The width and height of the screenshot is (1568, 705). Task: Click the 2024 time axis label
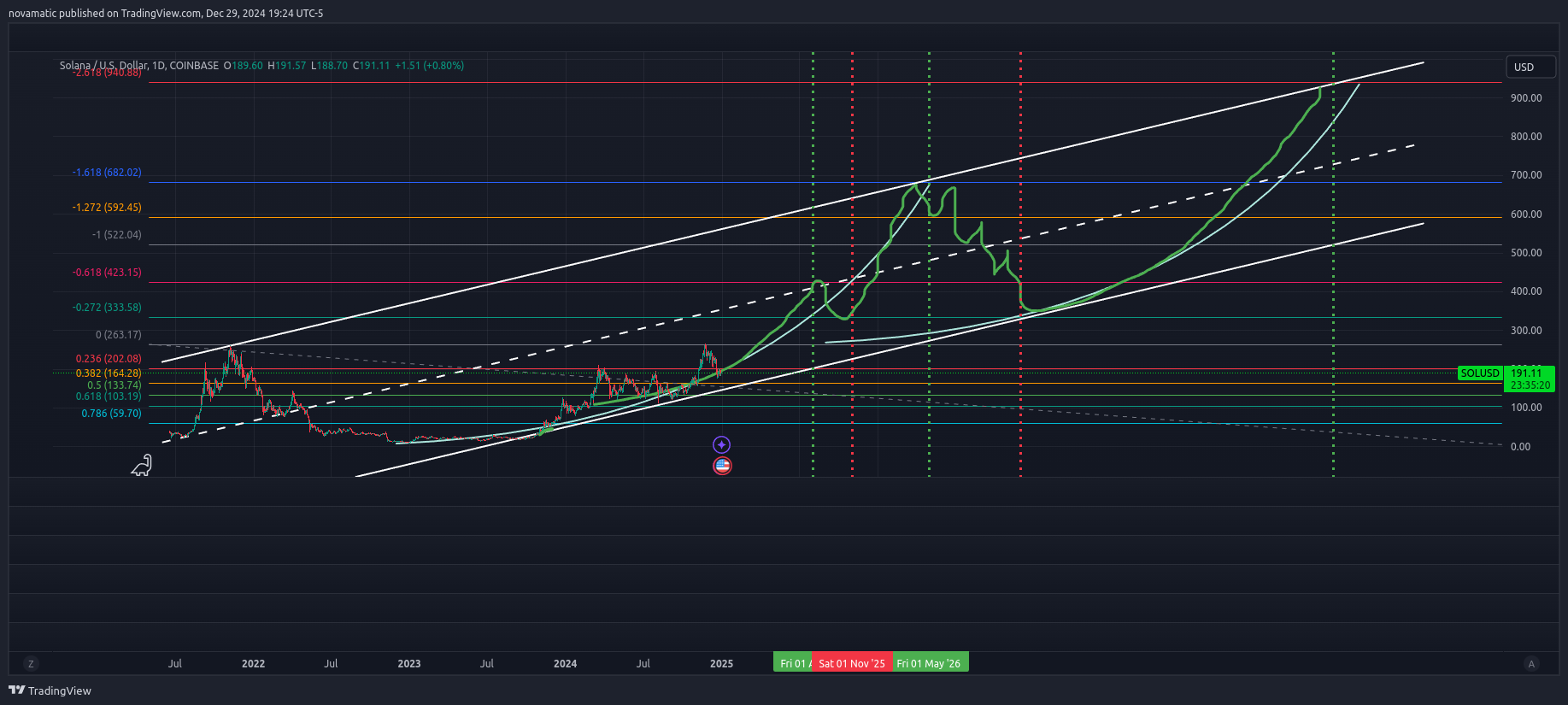[565, 664]
